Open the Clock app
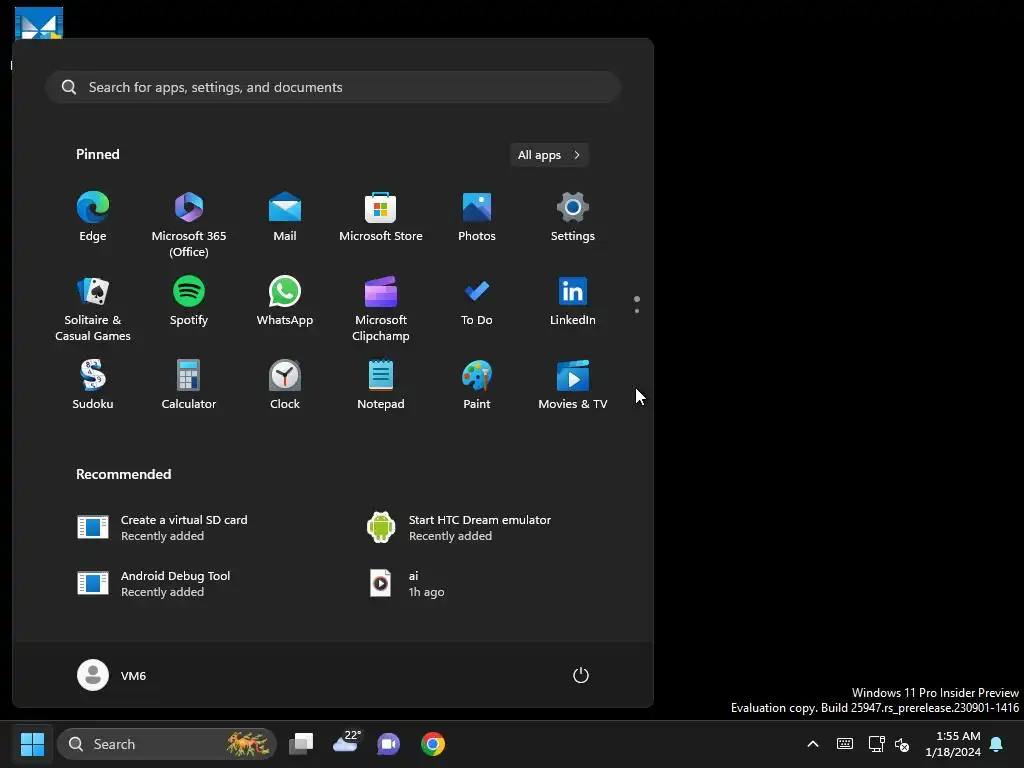This screenshot has width=1024, height=768. click(x=285, y=385)
